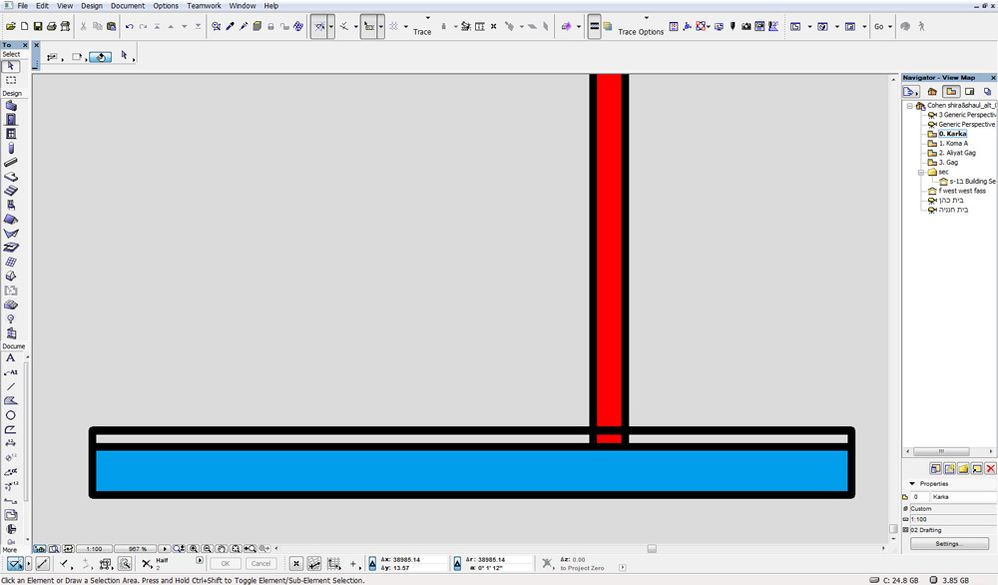This screenshot has height=585, width=998.
Task: Click the inject parameters syringe icon
Action: [243, 26]
